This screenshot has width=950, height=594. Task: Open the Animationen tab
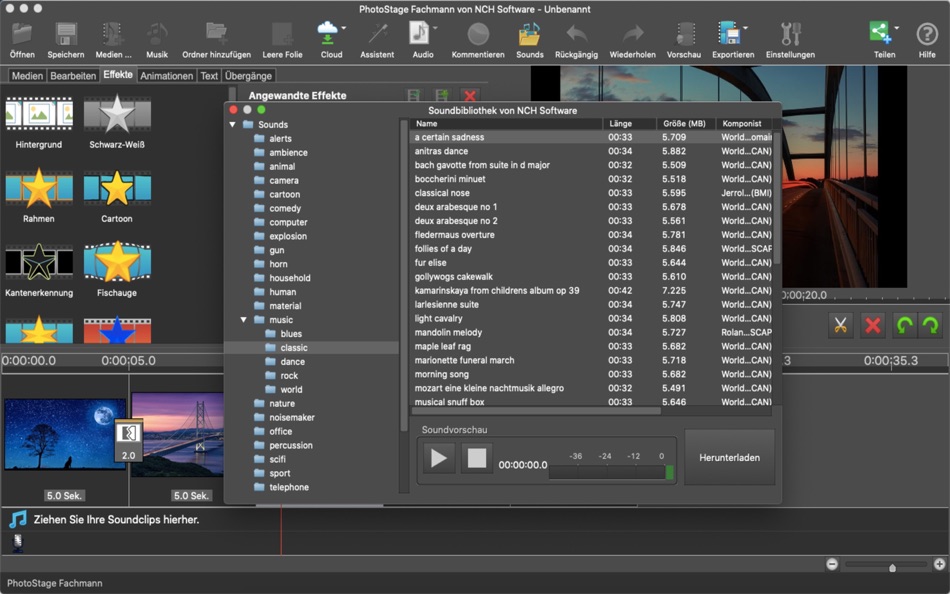(167, 76)
